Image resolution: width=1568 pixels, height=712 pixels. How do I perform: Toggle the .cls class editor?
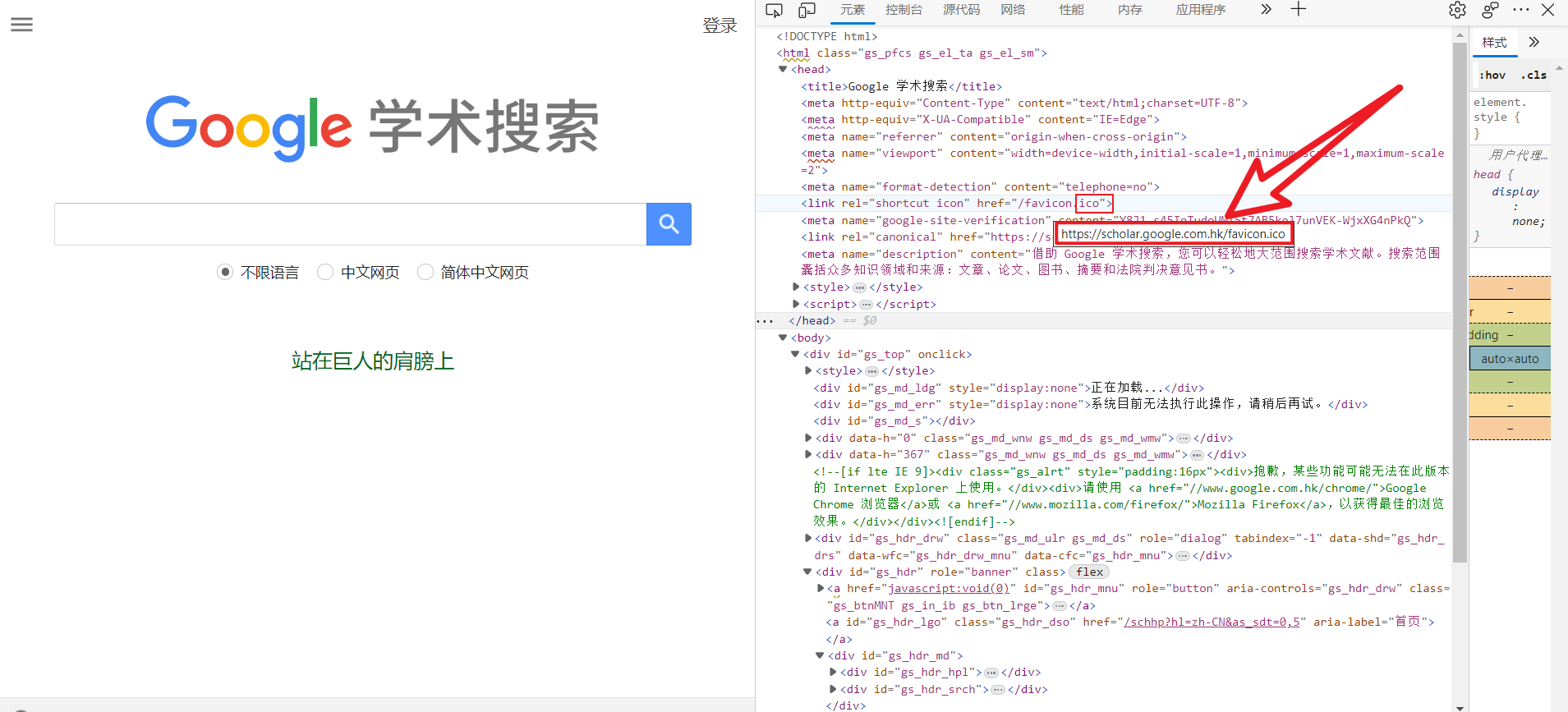click(x=1534, y=75)
